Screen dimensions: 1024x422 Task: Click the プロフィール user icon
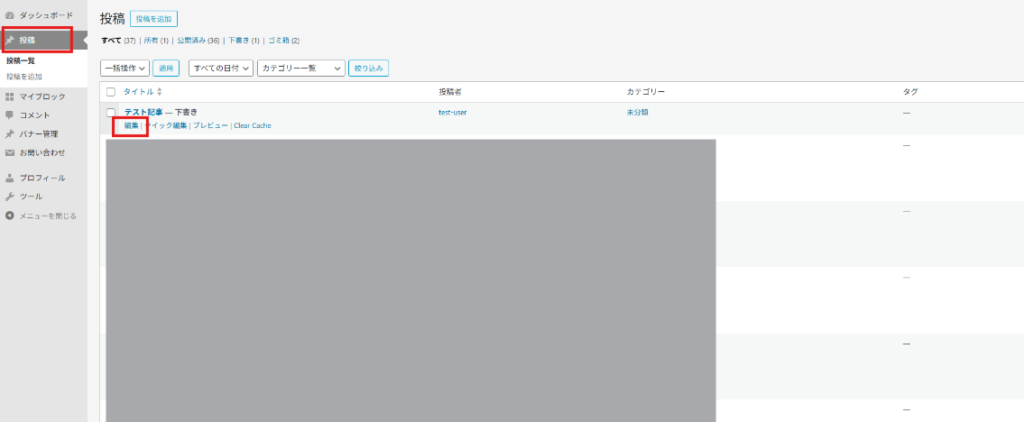[x=9, y=178]
